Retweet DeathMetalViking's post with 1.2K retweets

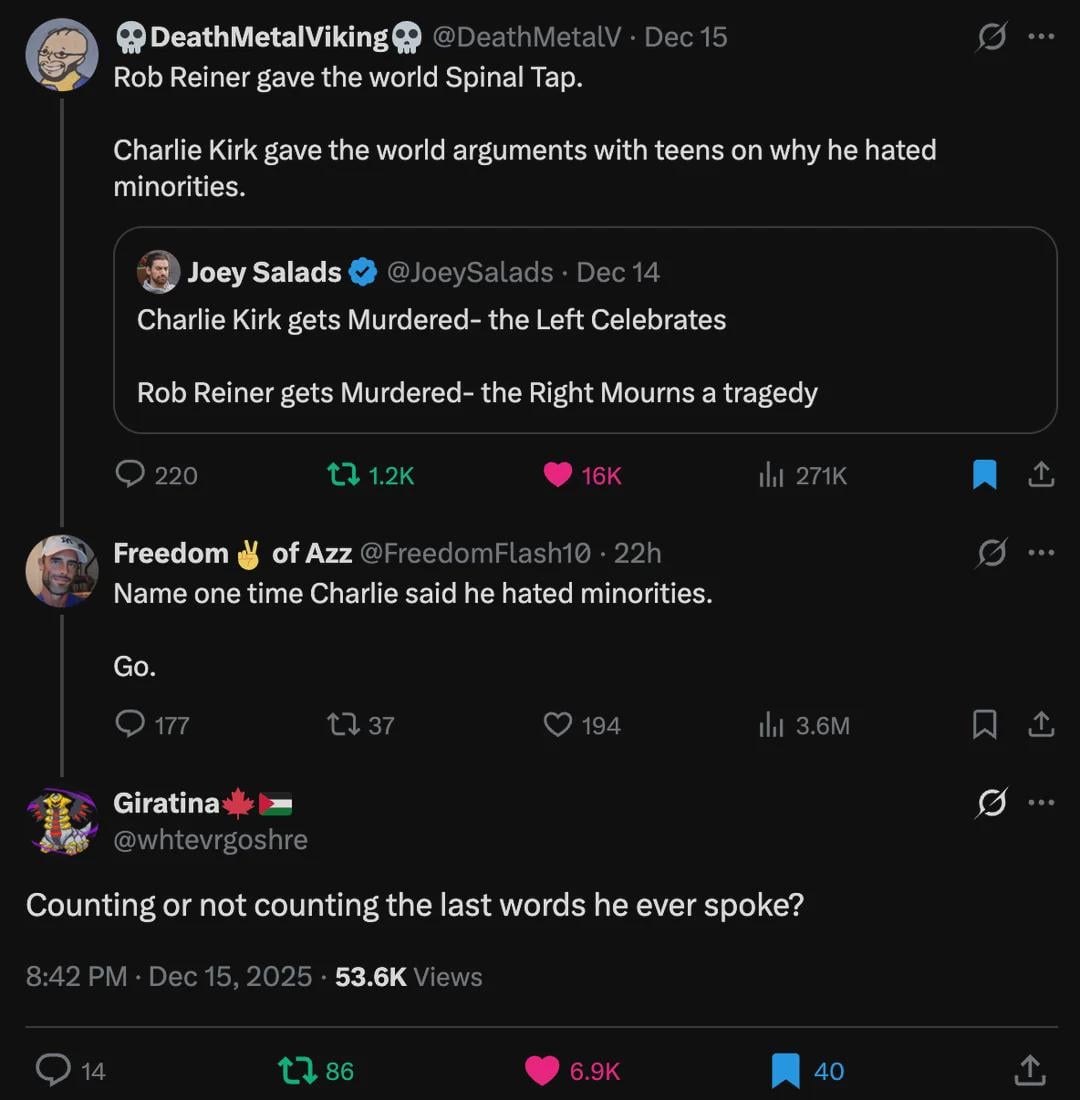(344, 475)
